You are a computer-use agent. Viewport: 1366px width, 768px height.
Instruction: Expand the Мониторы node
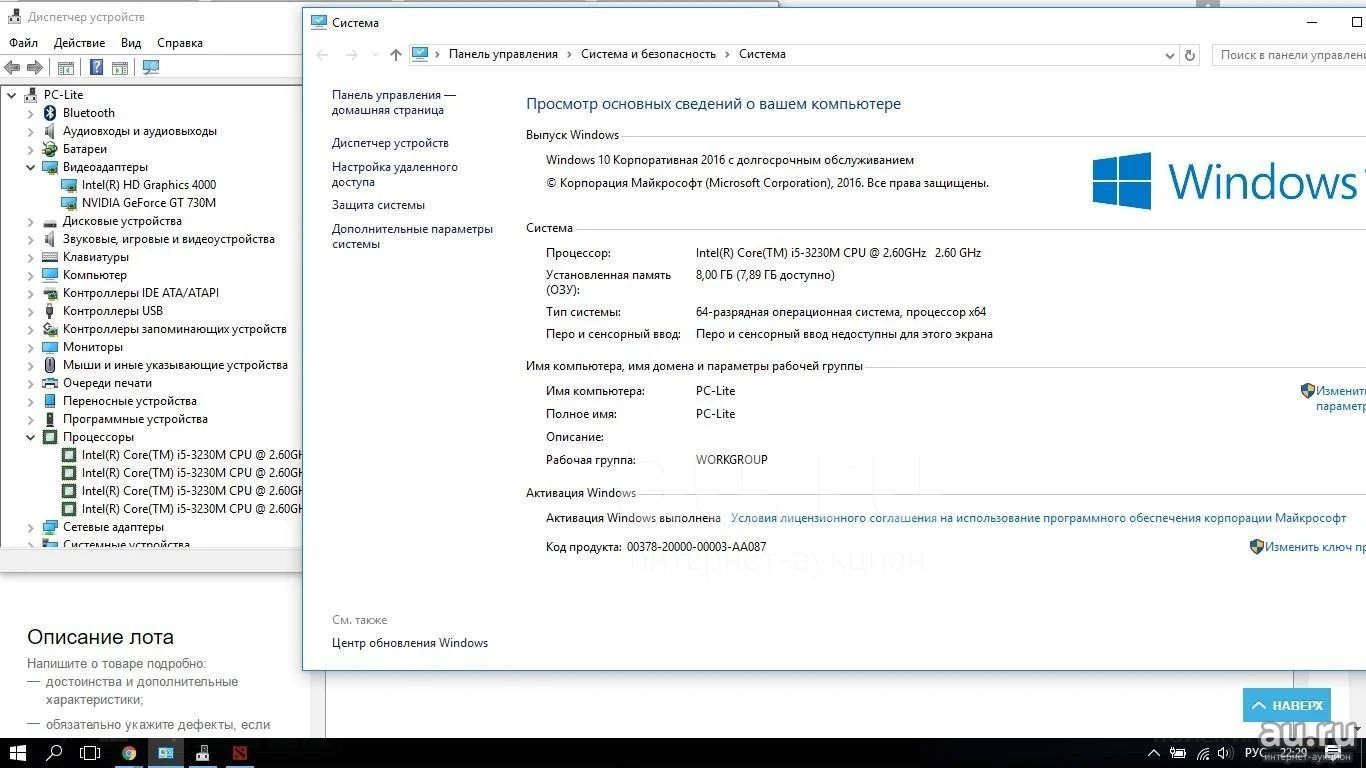click(x=31, y=347)
